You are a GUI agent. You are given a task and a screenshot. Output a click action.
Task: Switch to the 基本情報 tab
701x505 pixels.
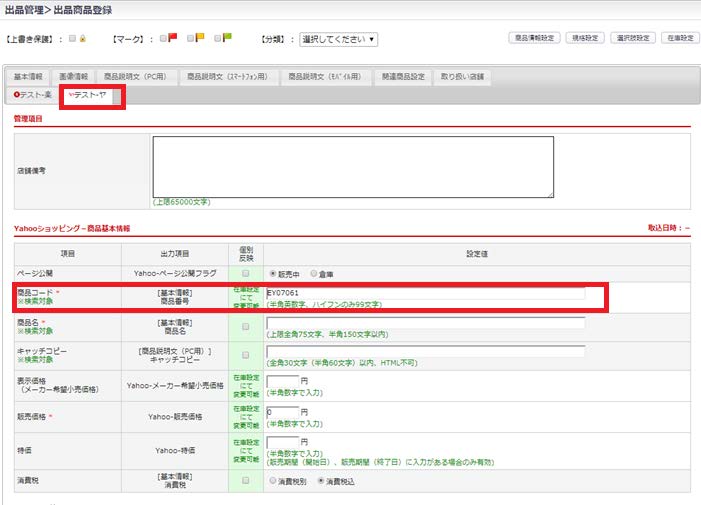(x=30, y=76)
